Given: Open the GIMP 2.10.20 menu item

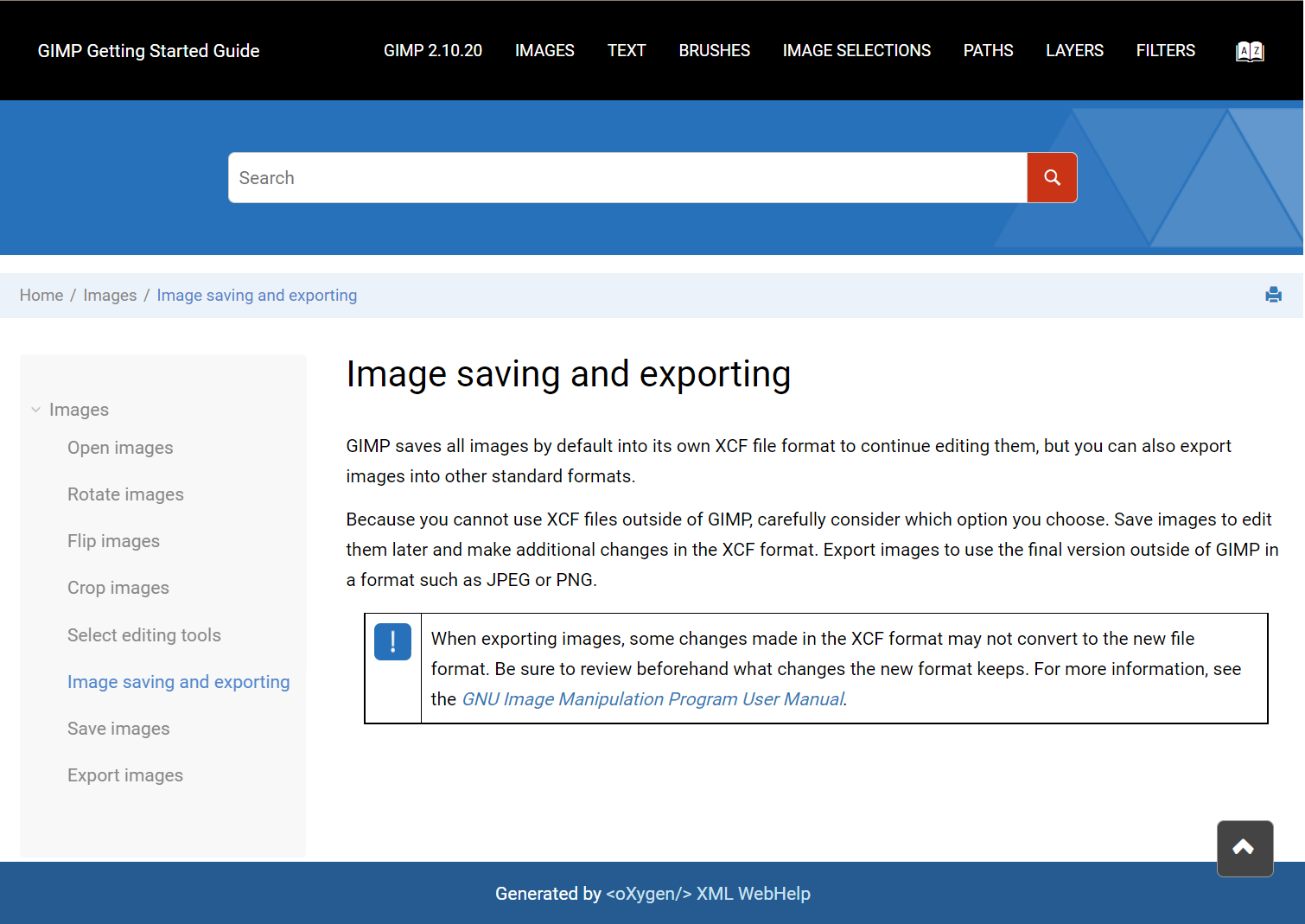Looking at the screenshot, I should point(433,51).
